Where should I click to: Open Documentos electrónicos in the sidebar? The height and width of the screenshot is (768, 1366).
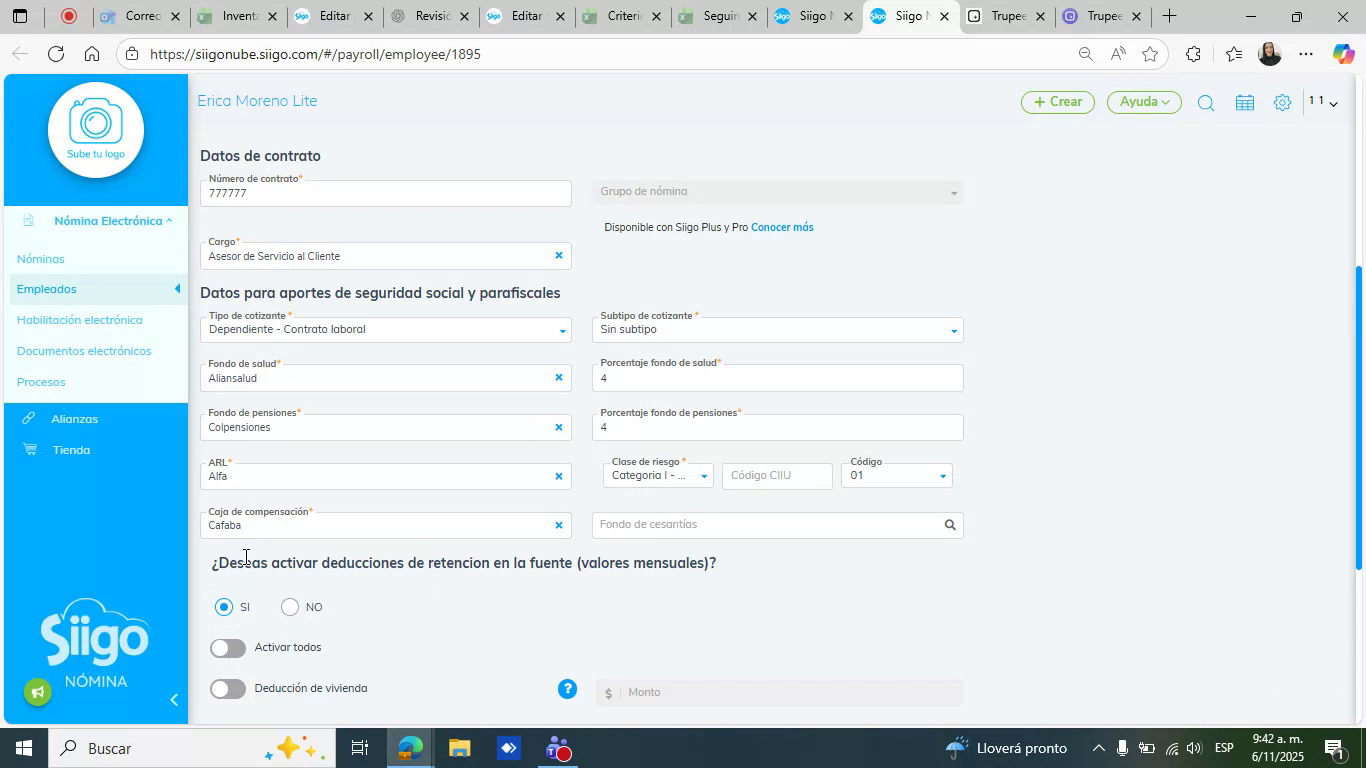pyautogui.click(x=84, y=351)
